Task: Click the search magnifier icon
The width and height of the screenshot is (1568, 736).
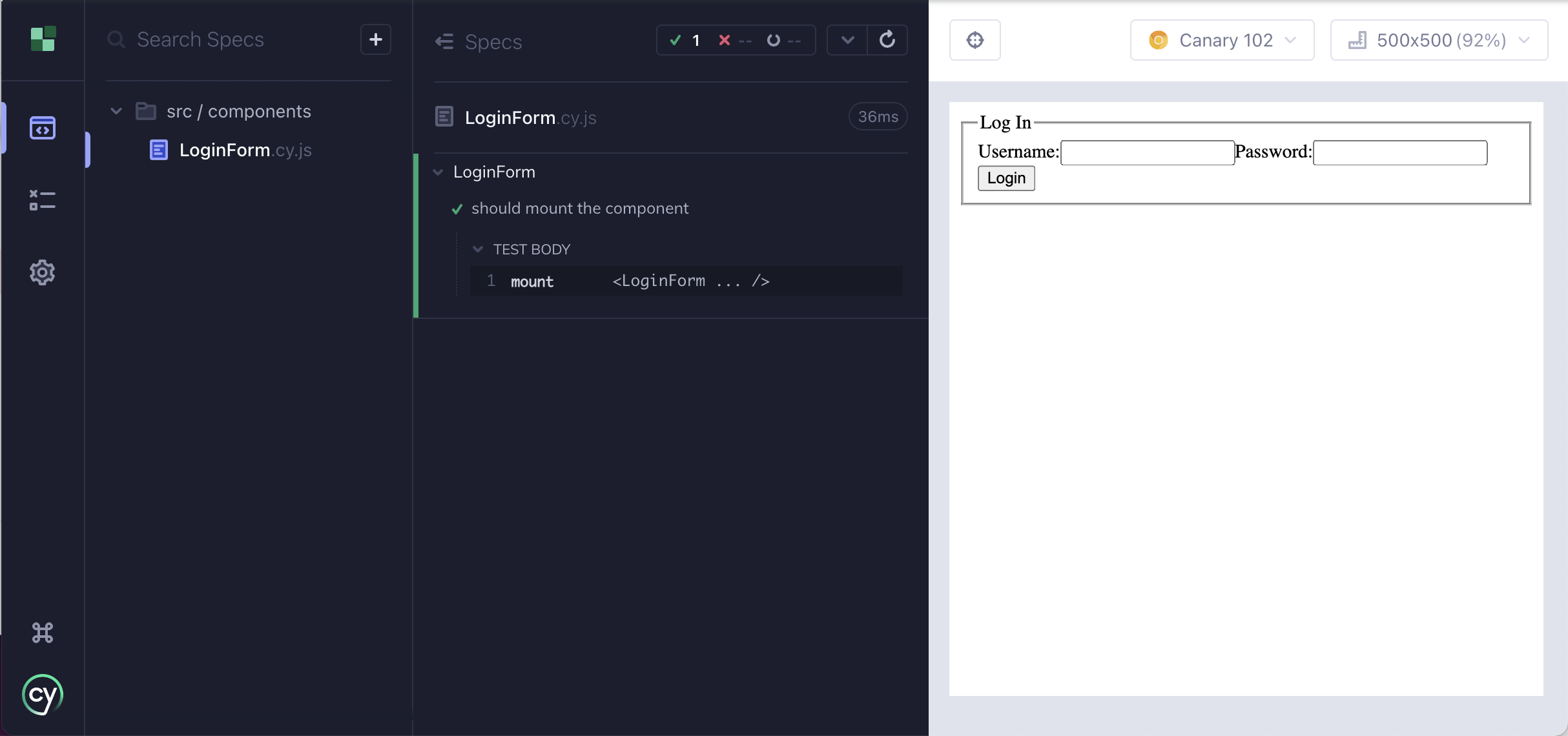Action: 116,40
